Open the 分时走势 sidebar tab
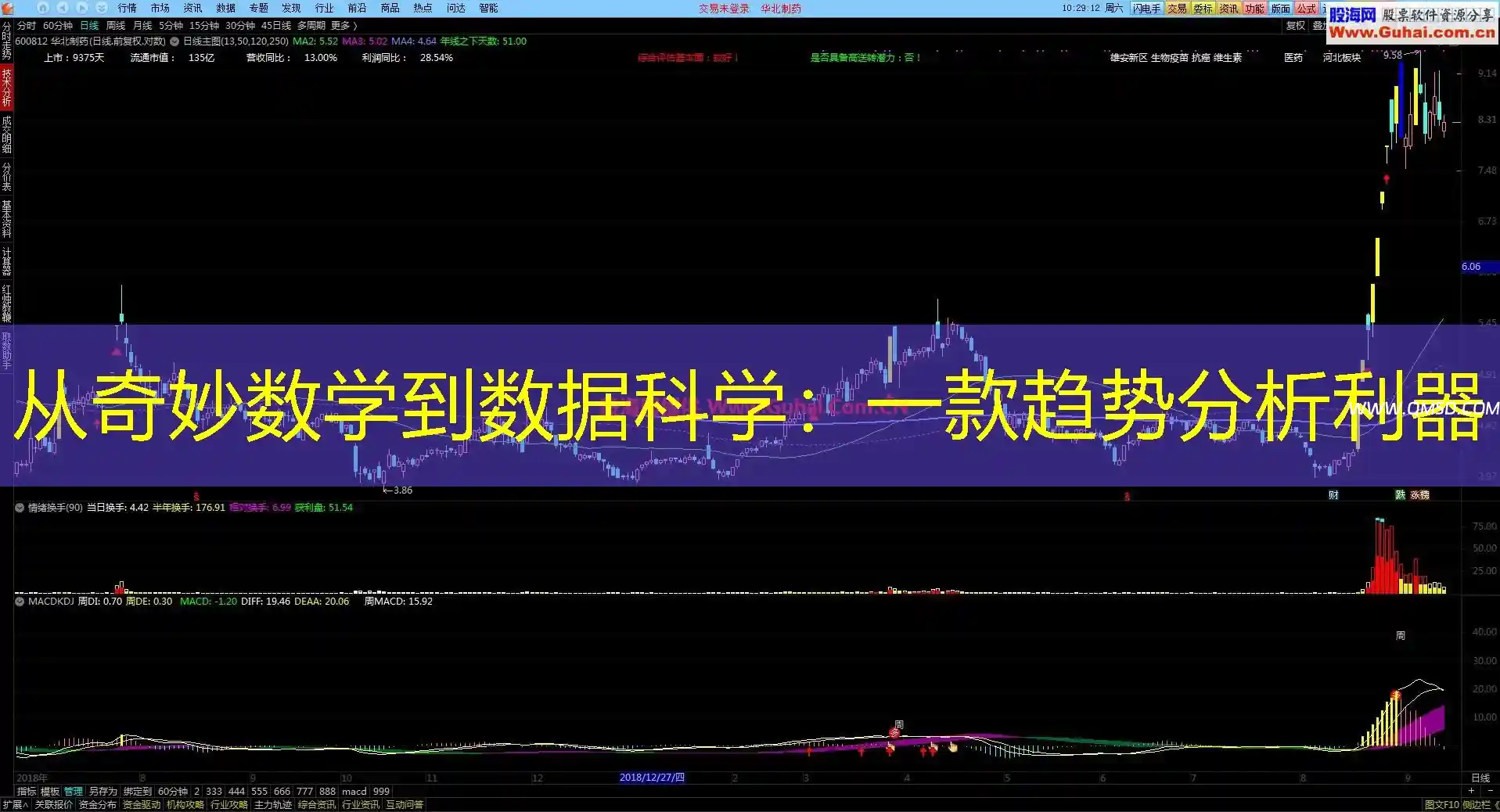This screenshot has height=812, width=1500. (6, 41)
